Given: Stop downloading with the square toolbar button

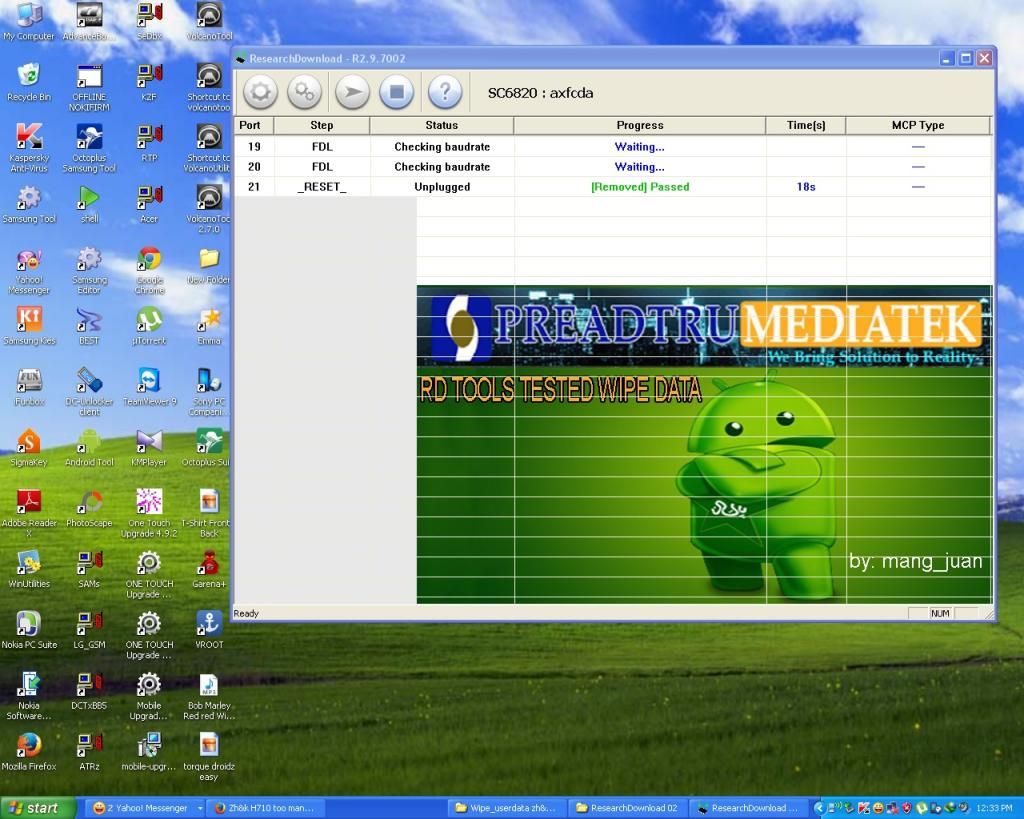Looking at the screenshot, I should 396,92.
